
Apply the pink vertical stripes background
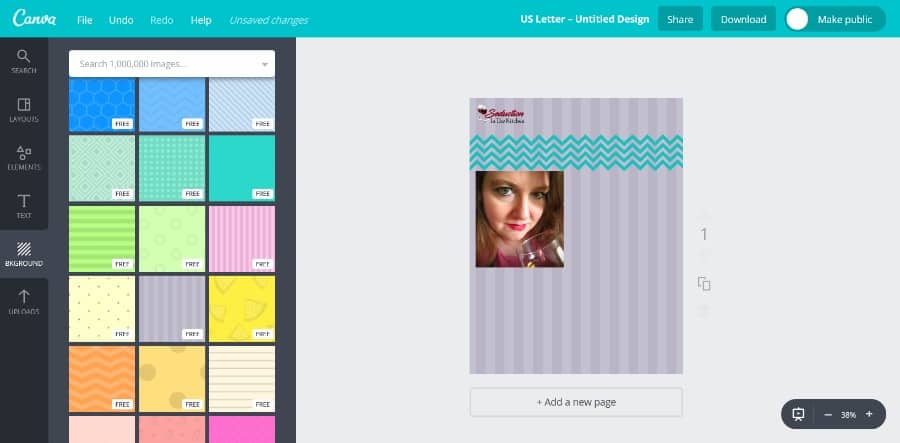tap(242, 239)
